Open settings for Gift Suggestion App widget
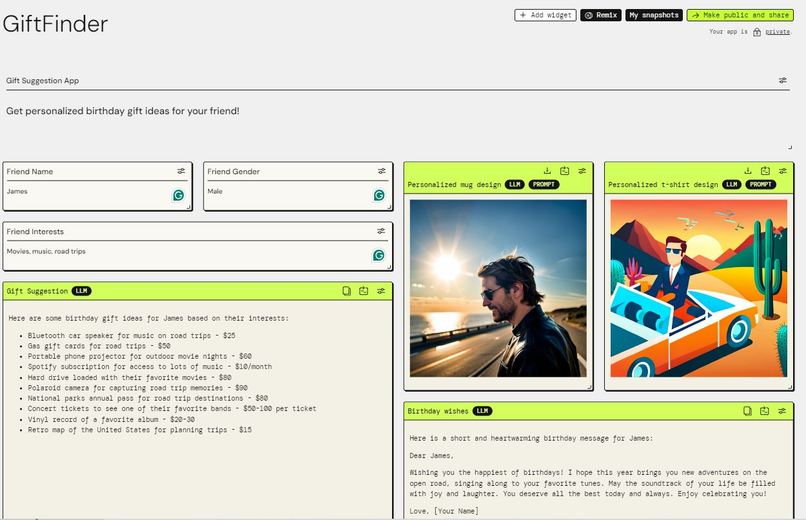 point(782,81)
